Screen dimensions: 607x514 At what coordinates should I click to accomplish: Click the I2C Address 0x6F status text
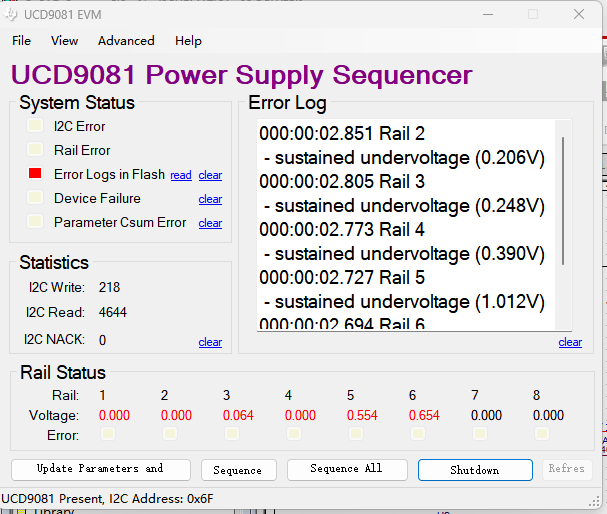[161, 499]
